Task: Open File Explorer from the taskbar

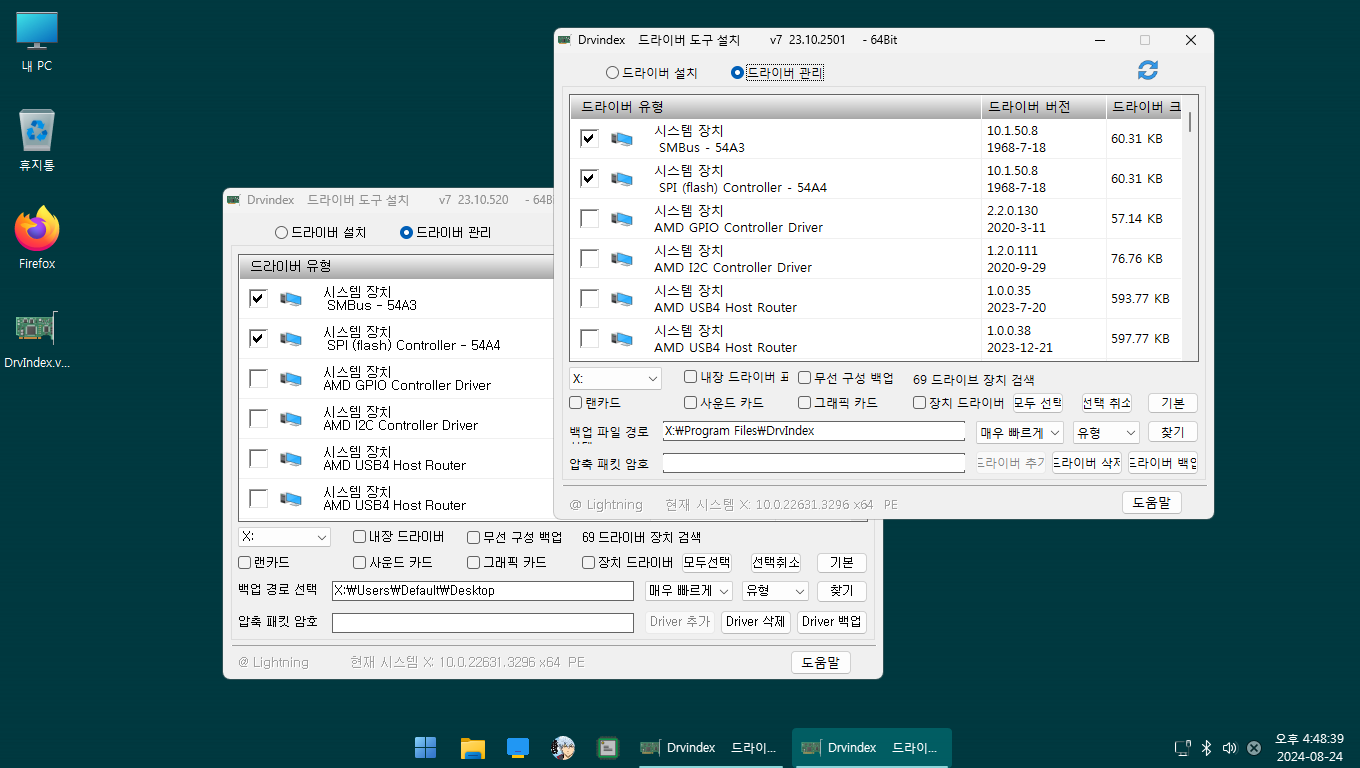Action: (472, 747)
